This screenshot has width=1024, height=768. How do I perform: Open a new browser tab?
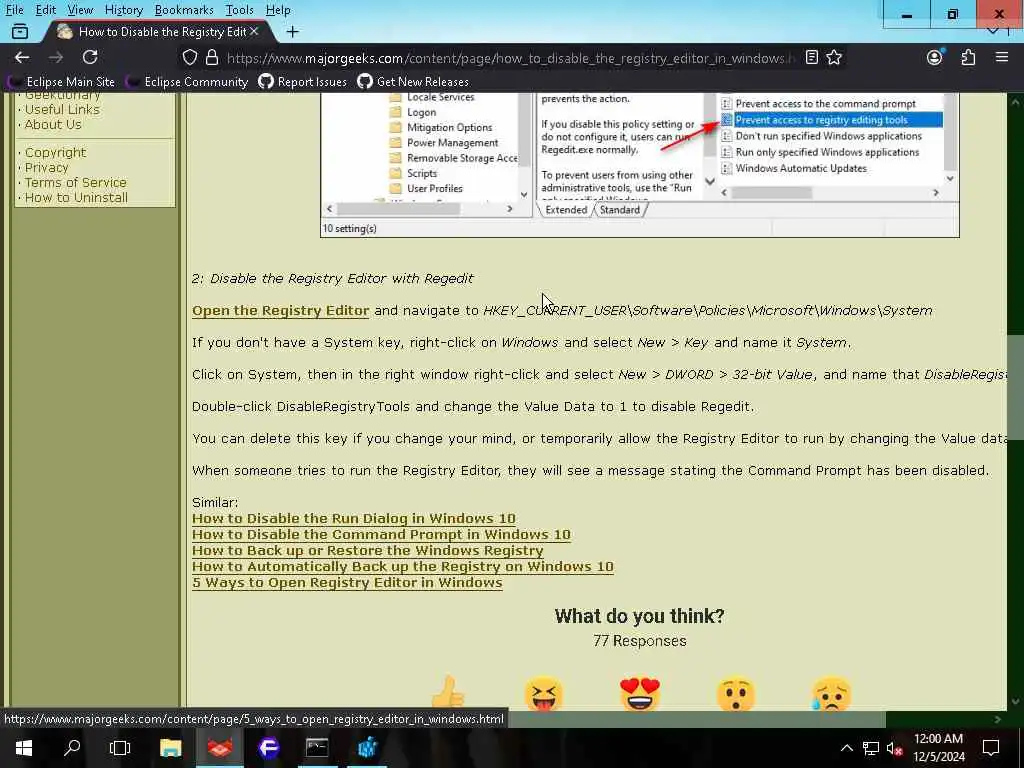coord(293,31)
